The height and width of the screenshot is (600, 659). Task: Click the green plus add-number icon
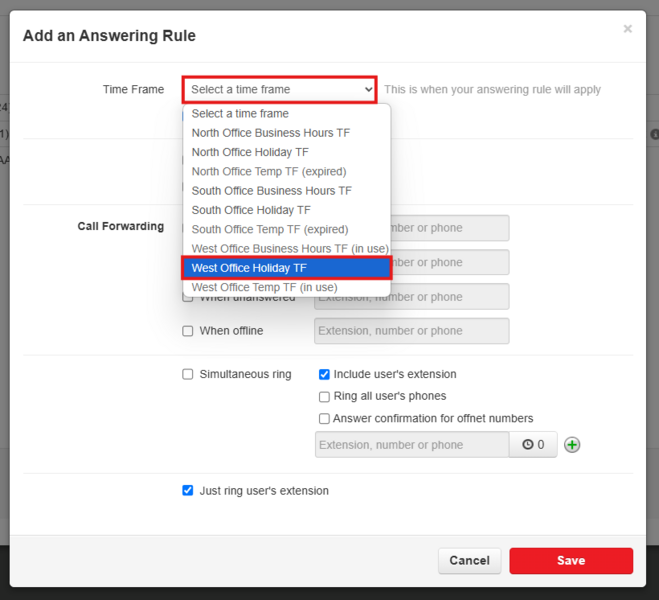tap(572, 445)
